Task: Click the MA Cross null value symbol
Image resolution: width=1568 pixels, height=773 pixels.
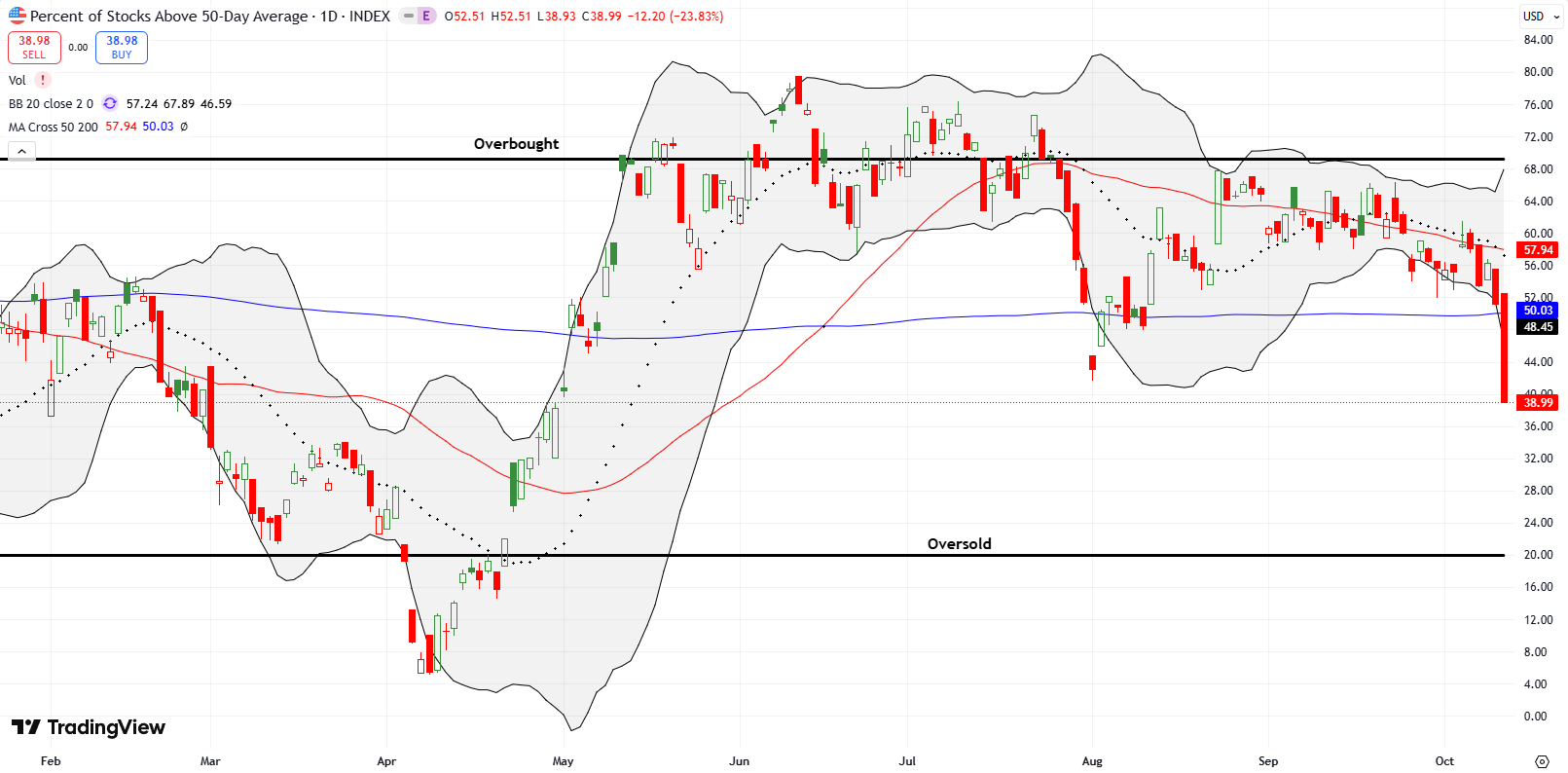Action: 184,127
